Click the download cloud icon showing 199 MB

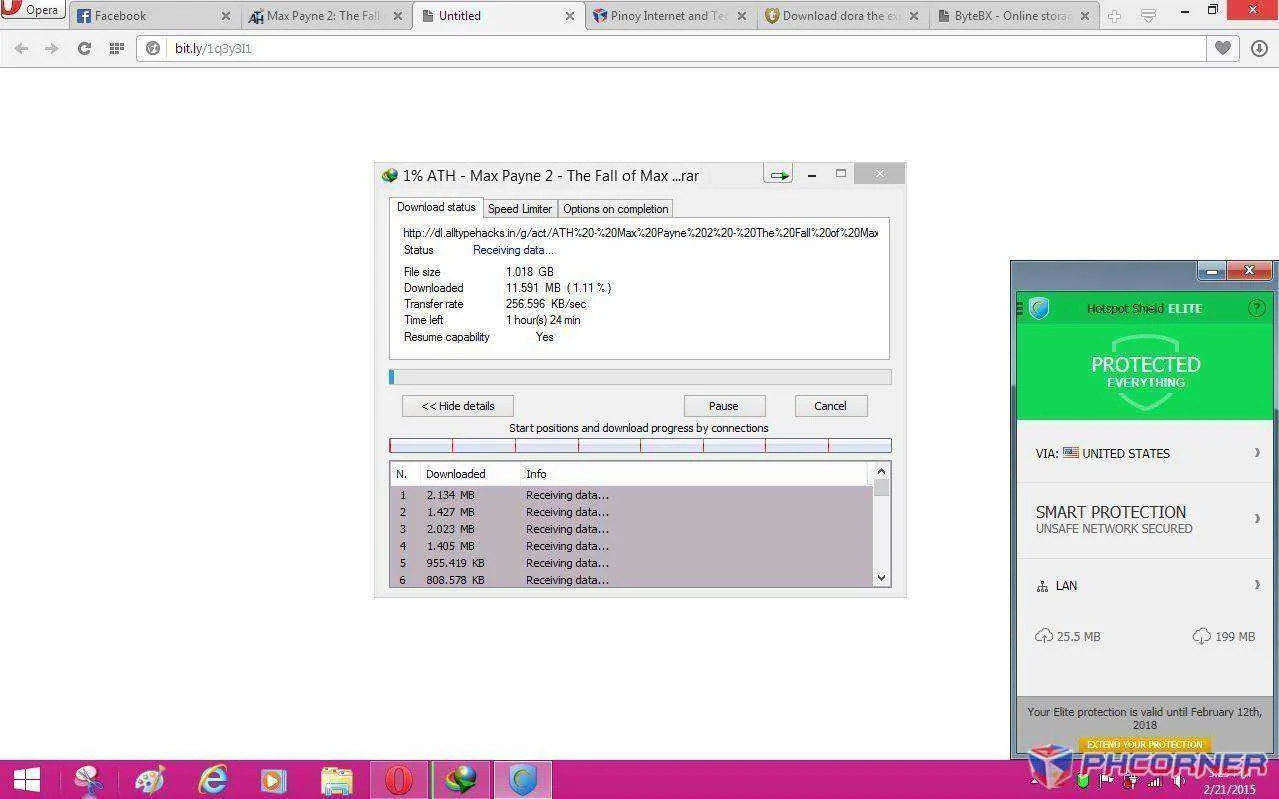tap(1201, 636)
